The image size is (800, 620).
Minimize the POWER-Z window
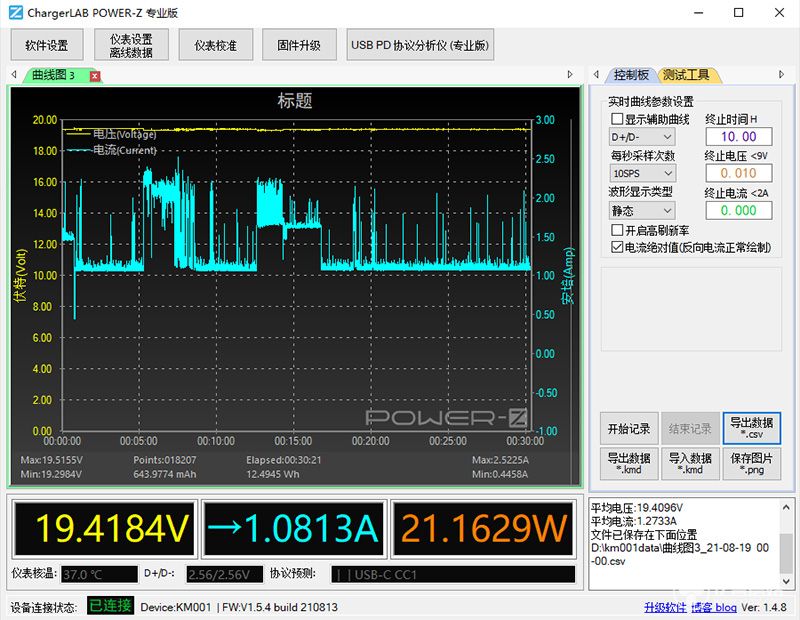click(698, 13)
